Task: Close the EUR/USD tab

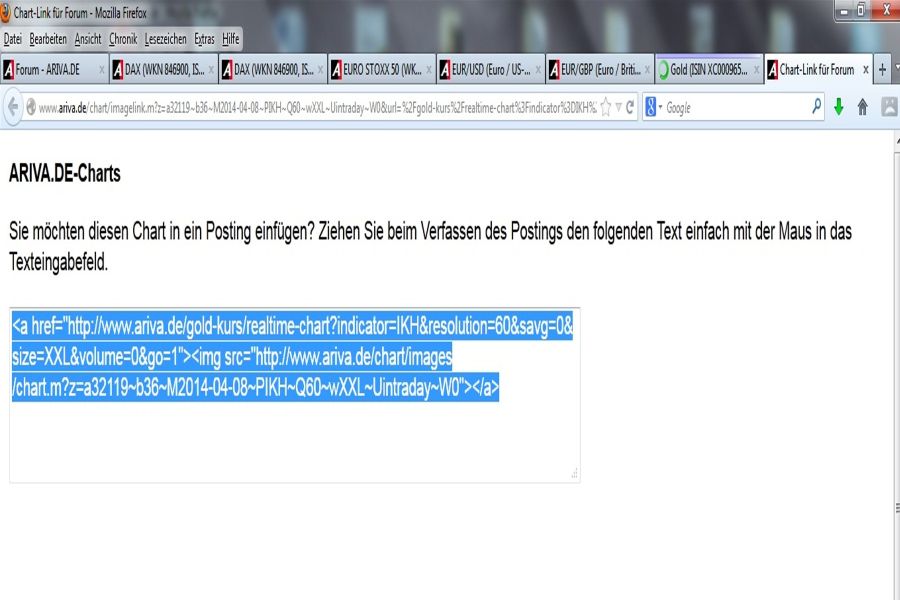Action: 538,70
